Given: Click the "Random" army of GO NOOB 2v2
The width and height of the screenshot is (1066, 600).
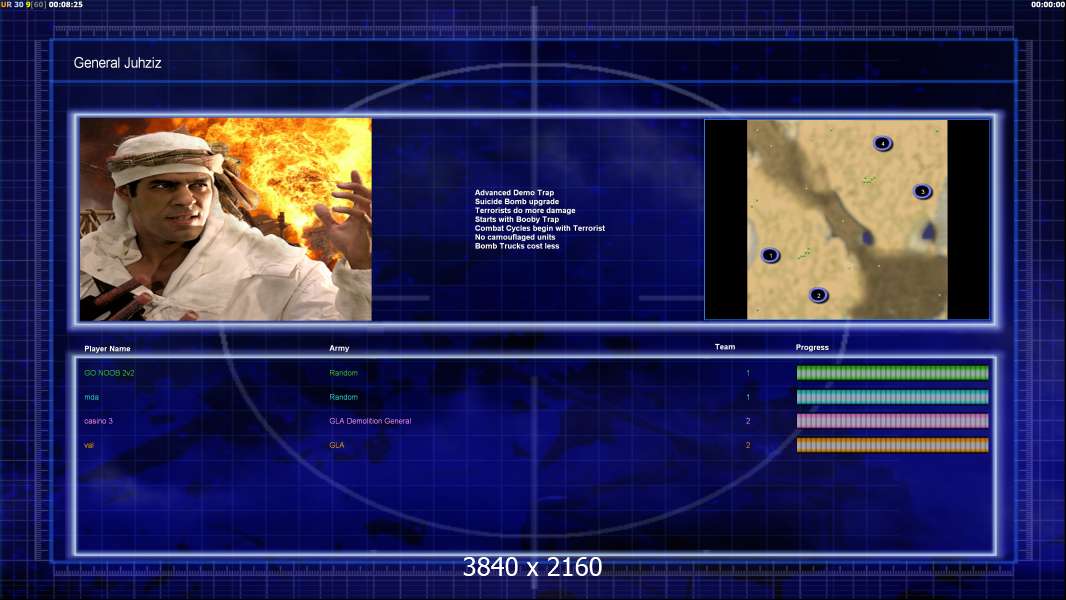Looking at the screenshot, I should [x=343, y=373].
